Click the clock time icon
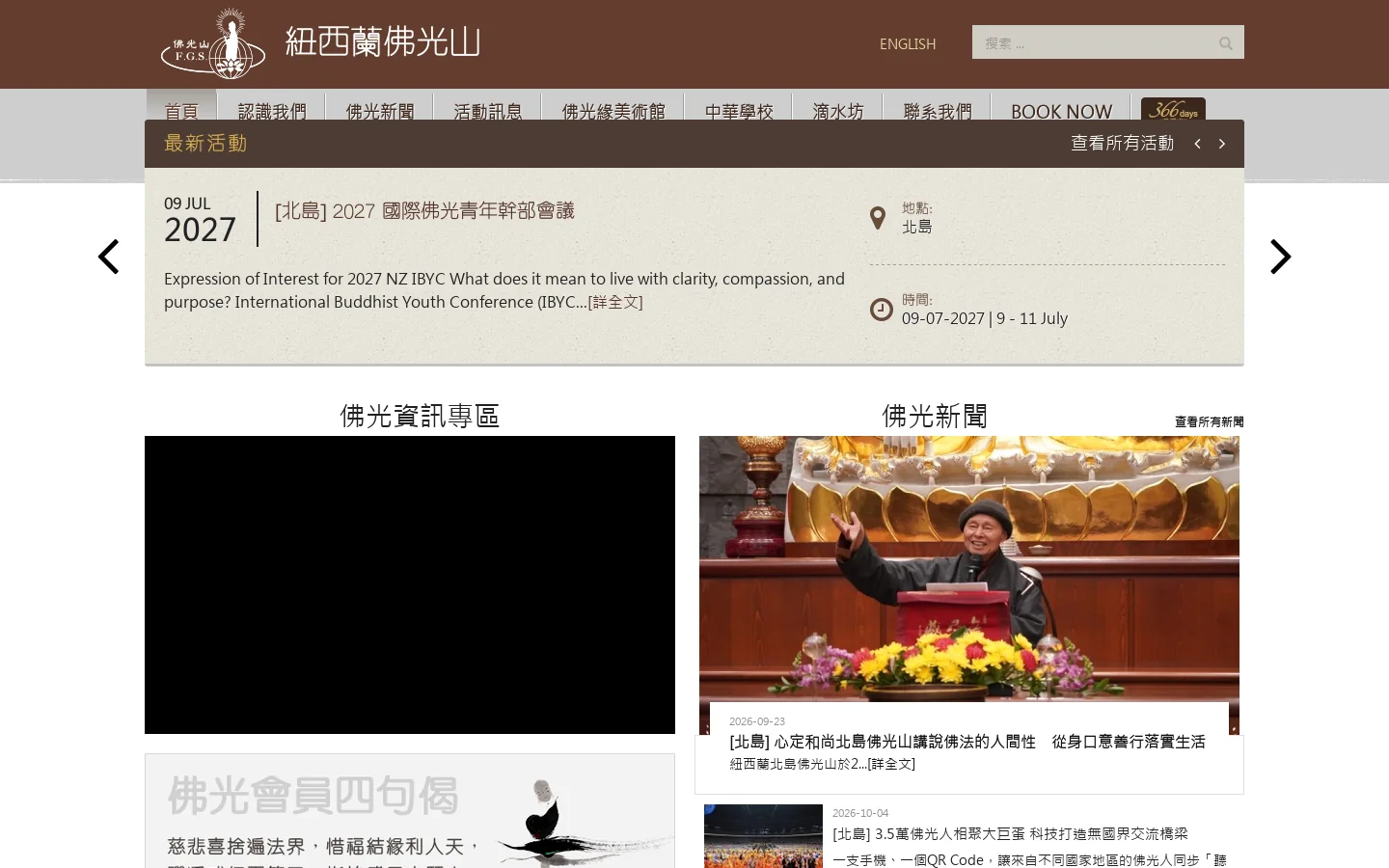The width and height of the screenshot is (1389, 868). 881,310
